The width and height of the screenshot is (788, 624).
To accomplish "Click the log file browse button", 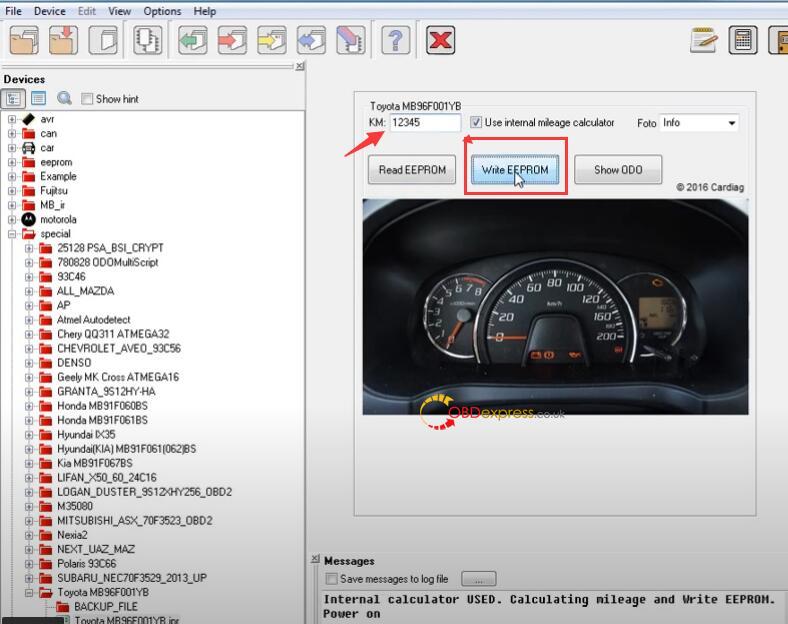I will [478, 579].
